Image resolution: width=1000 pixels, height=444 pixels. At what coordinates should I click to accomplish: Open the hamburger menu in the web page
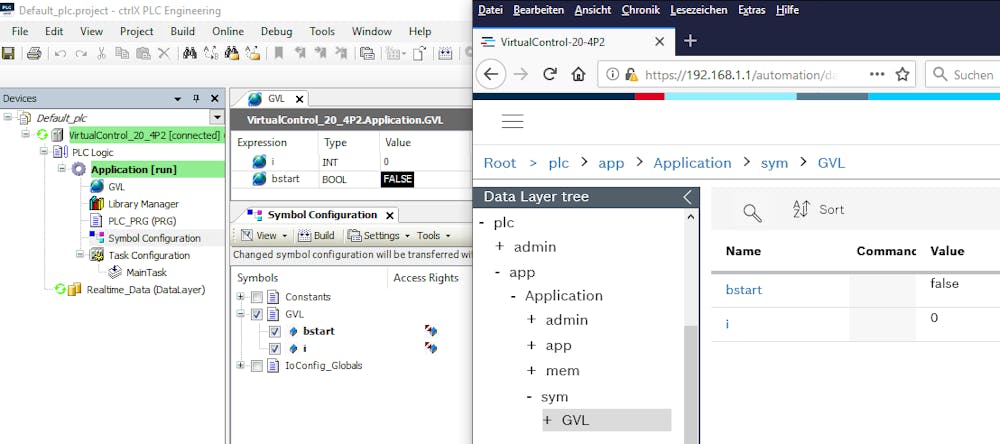(x=512, y=121)
